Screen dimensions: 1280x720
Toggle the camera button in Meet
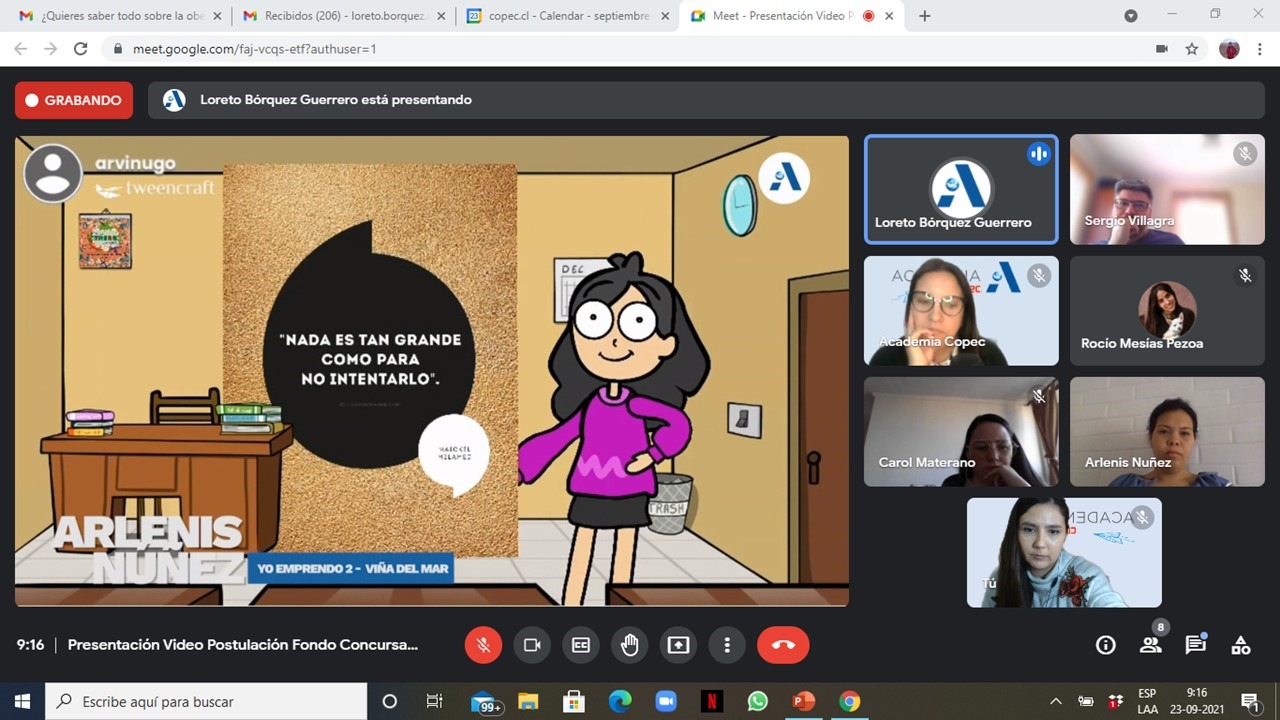coord(532,645)
